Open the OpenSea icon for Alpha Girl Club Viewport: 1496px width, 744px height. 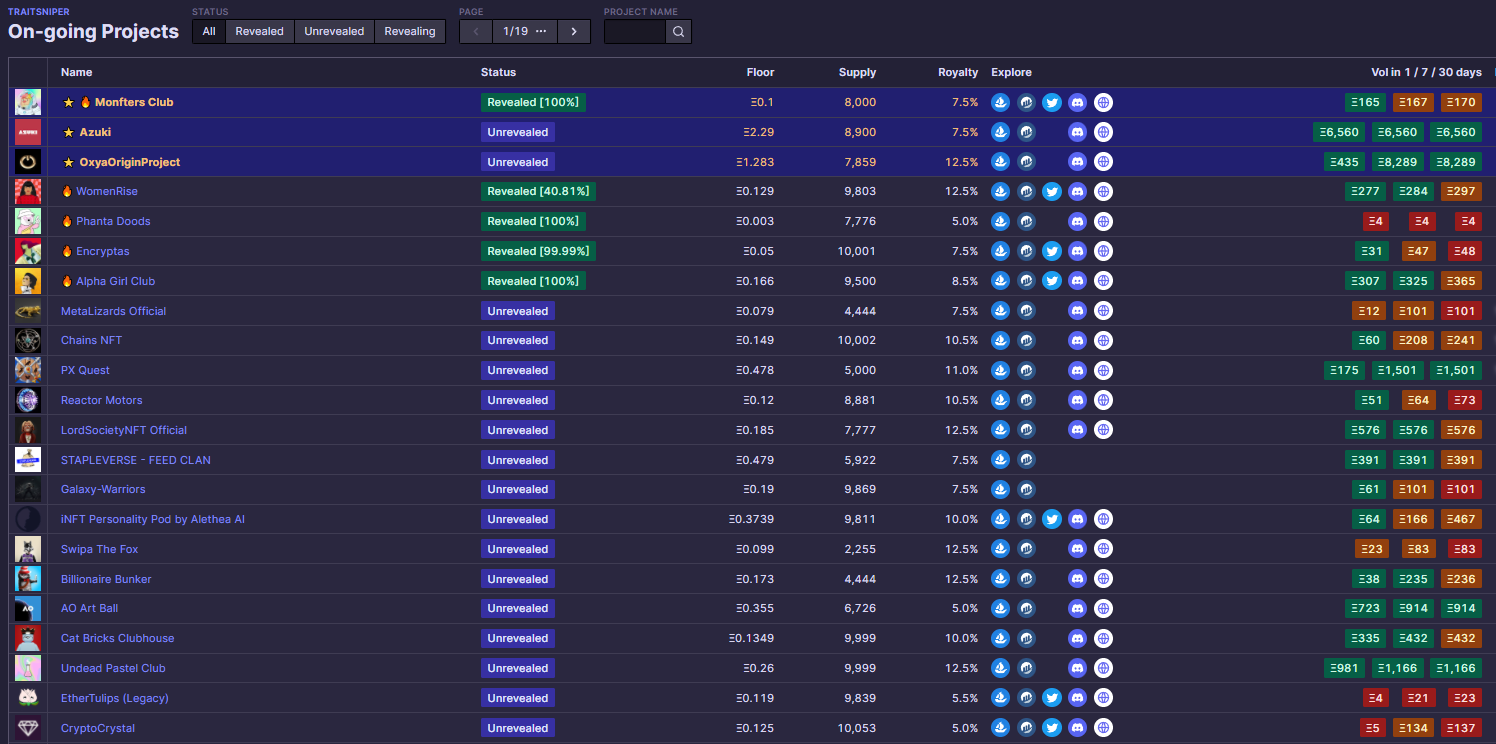1000,281
